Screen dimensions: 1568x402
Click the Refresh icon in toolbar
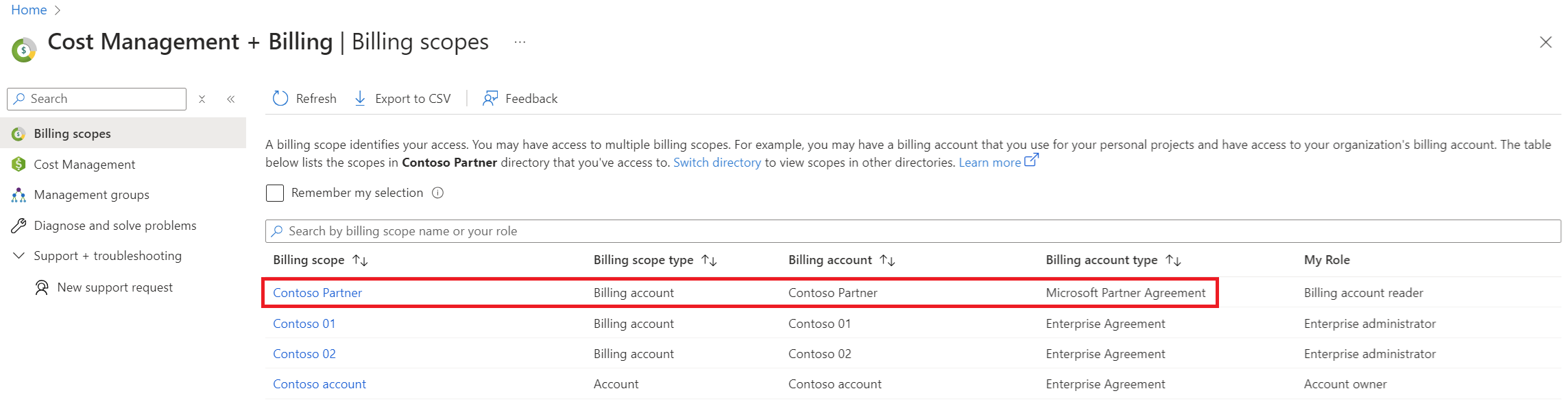coord(280,99)
